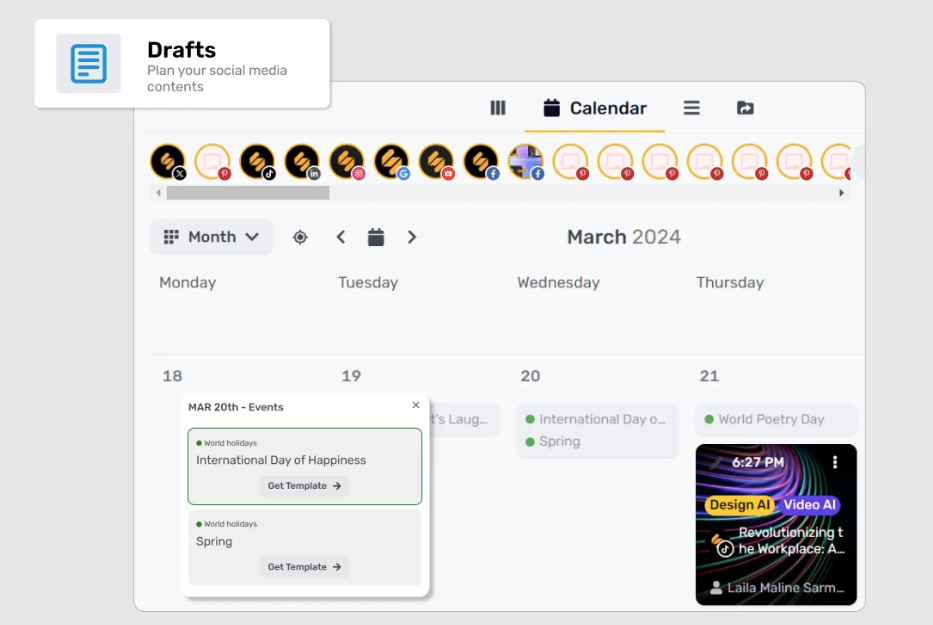933x625 pixels.
Task: Jump to today with the target icon
Action: (300, 237)
